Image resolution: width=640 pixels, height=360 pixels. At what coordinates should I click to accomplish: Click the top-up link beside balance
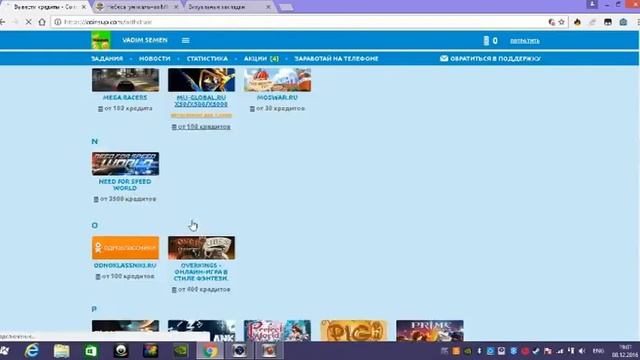(525, 41)
